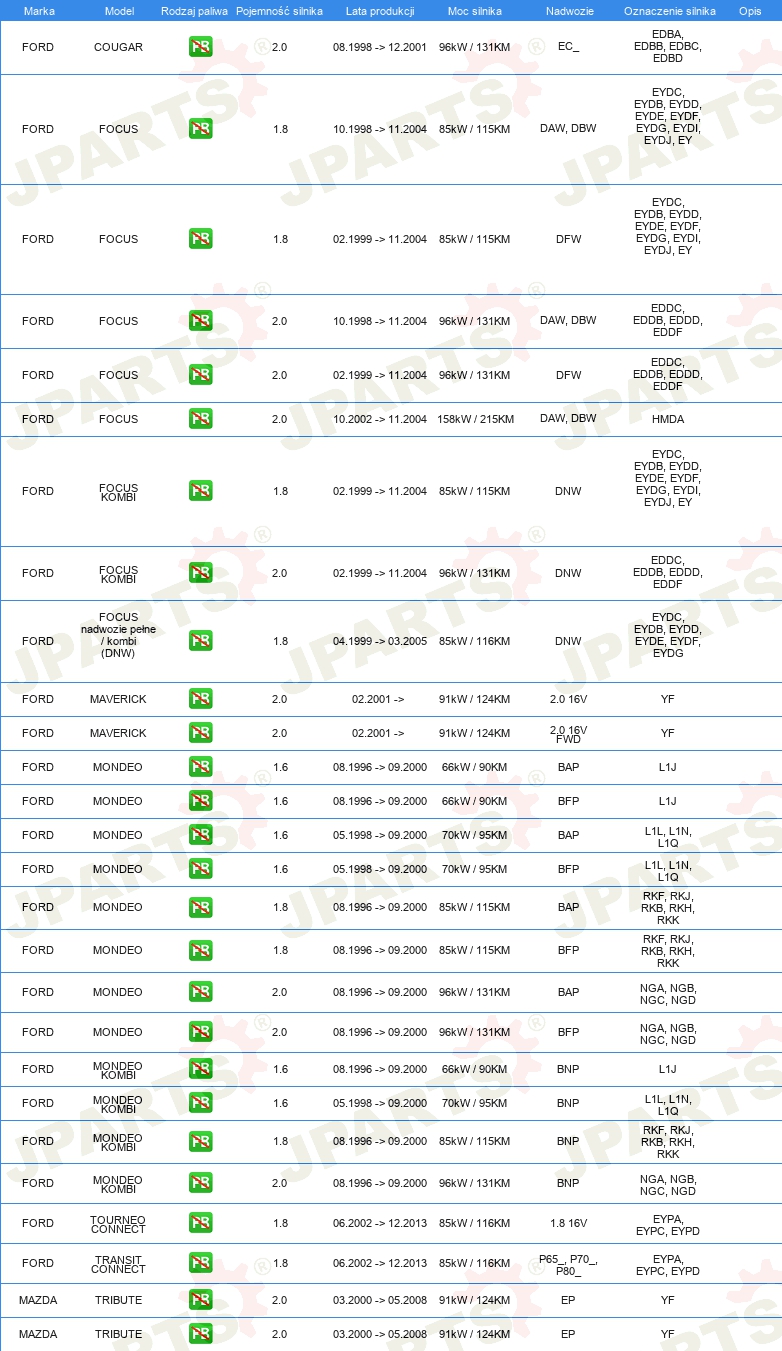This screenshot has height=1351, width=782.
Task: Select L1J engine code in MONDEO KOMBI row
Action: pyautogui.click(x=668, y=1069)
